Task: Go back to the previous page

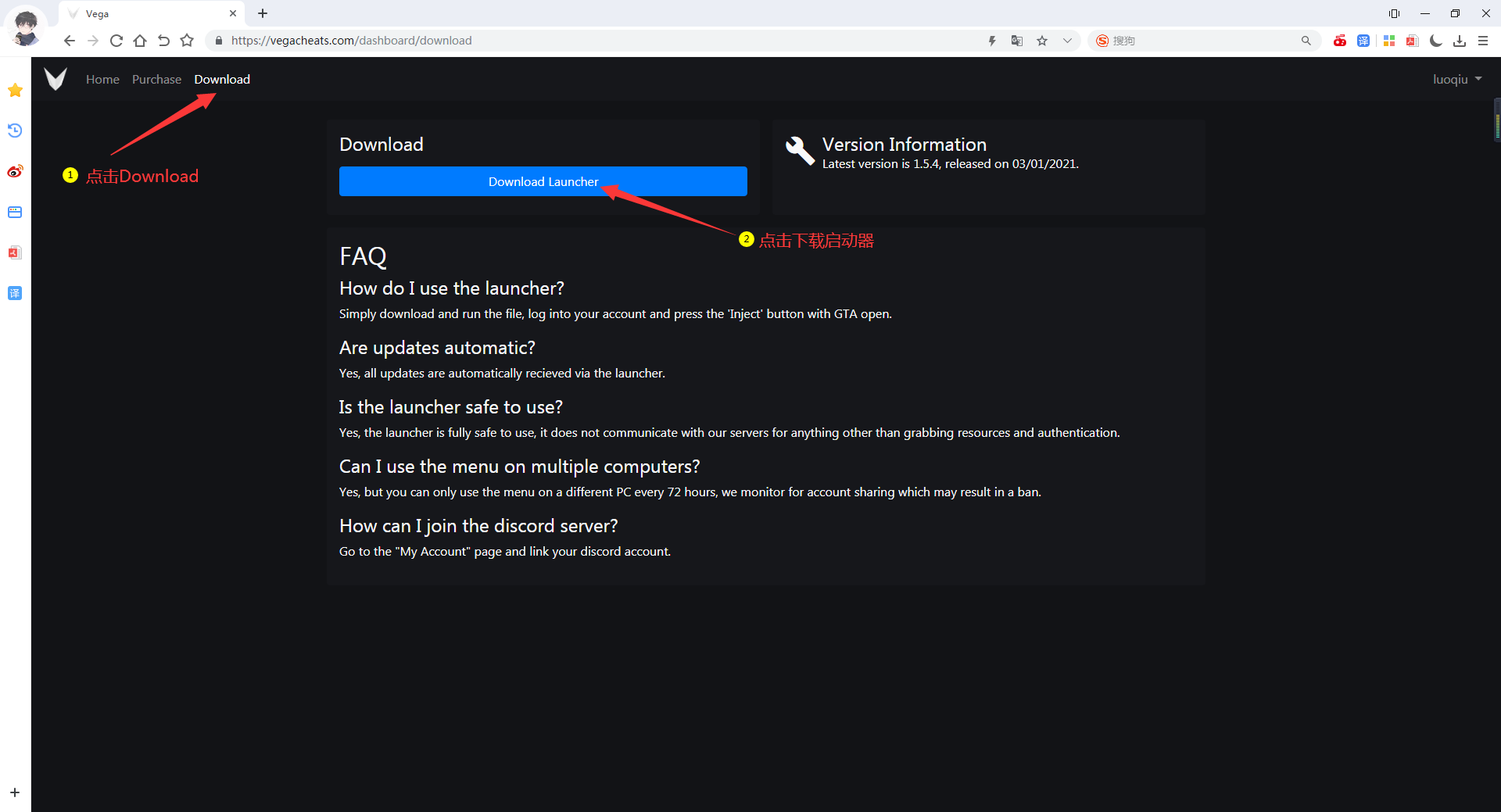Action: [x=70, y=41]
